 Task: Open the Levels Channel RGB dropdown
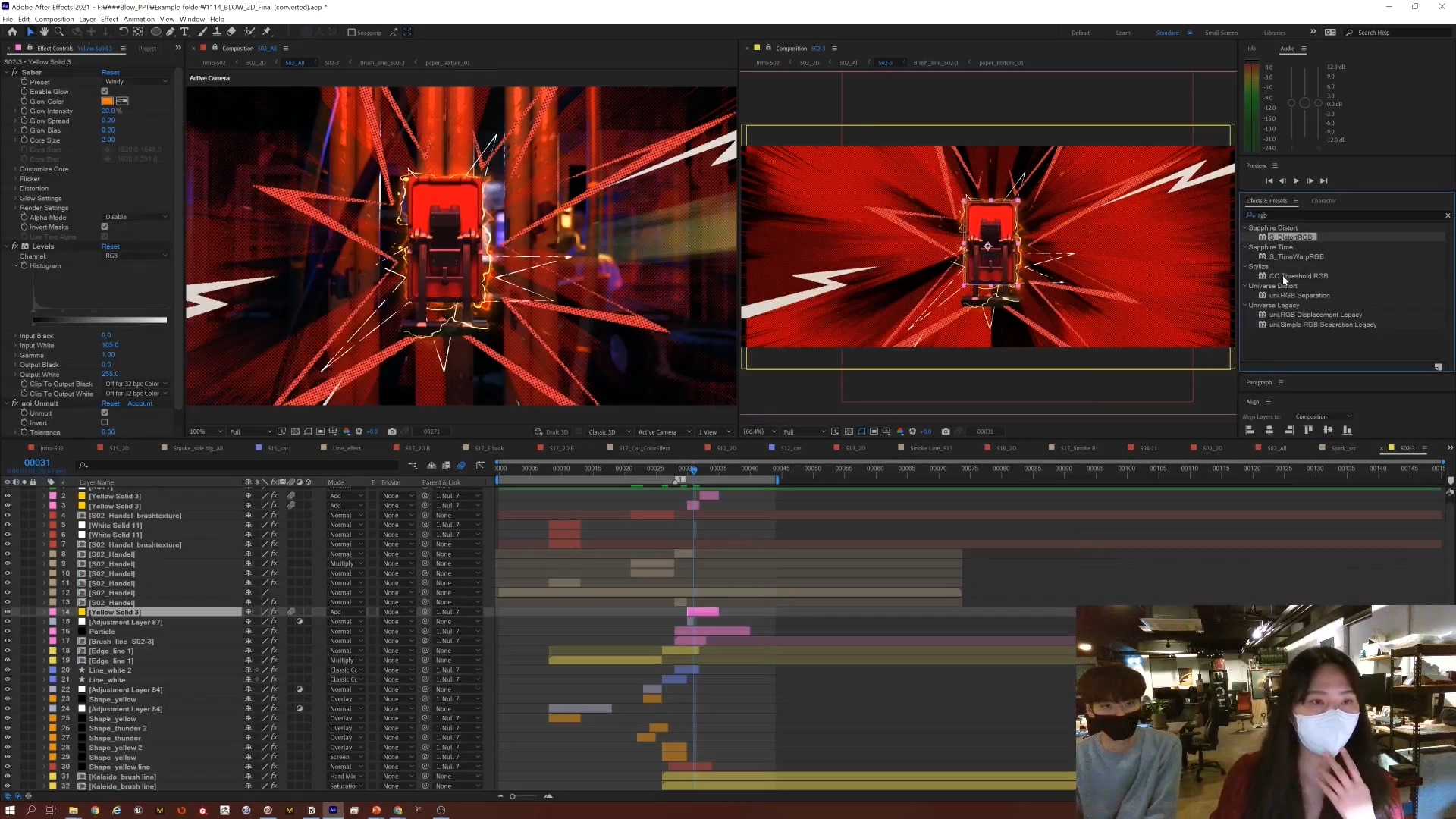click(136, 256)
